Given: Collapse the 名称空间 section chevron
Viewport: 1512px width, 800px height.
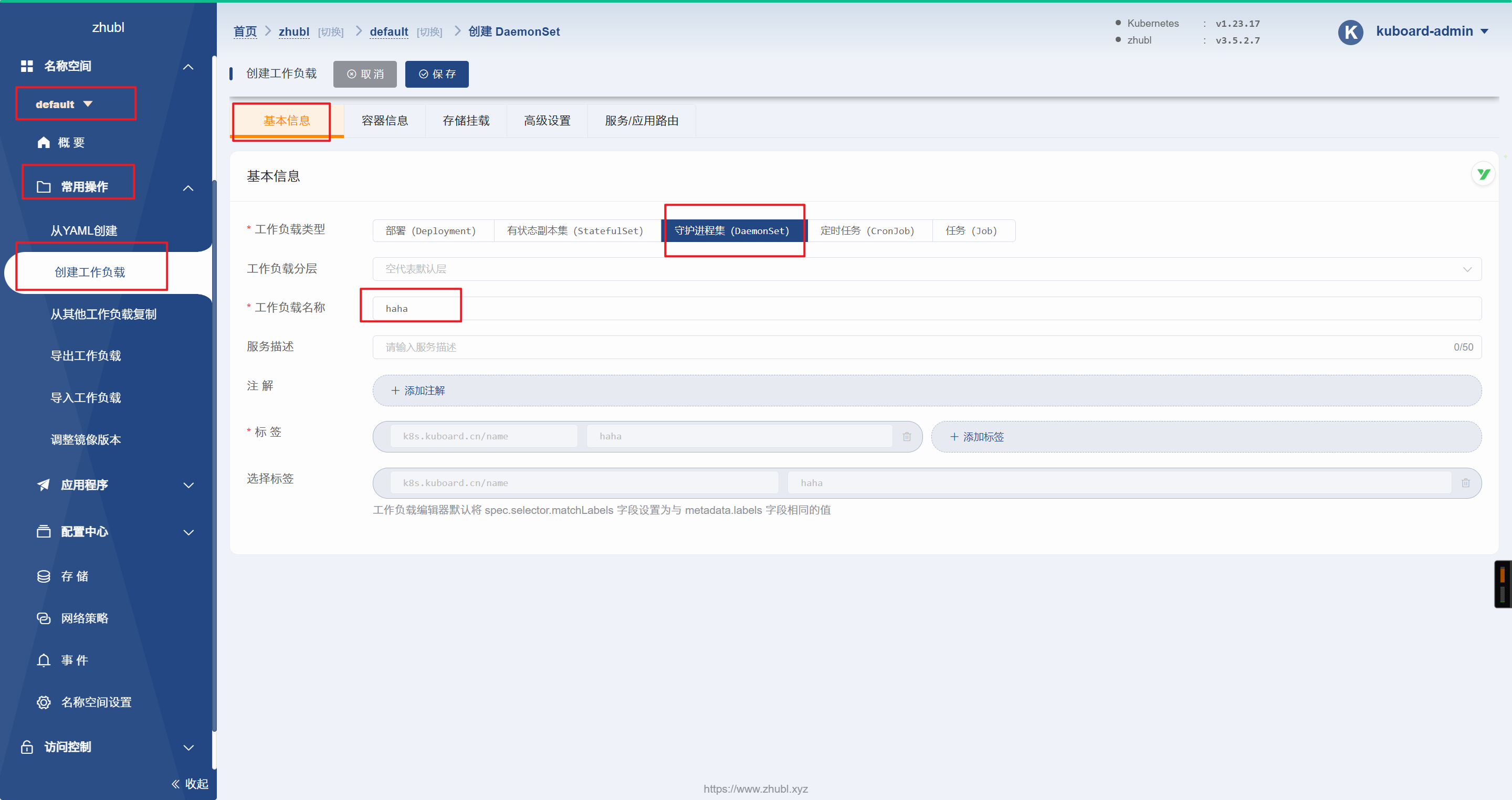Looking at the screenshot, I should point(188,66).
